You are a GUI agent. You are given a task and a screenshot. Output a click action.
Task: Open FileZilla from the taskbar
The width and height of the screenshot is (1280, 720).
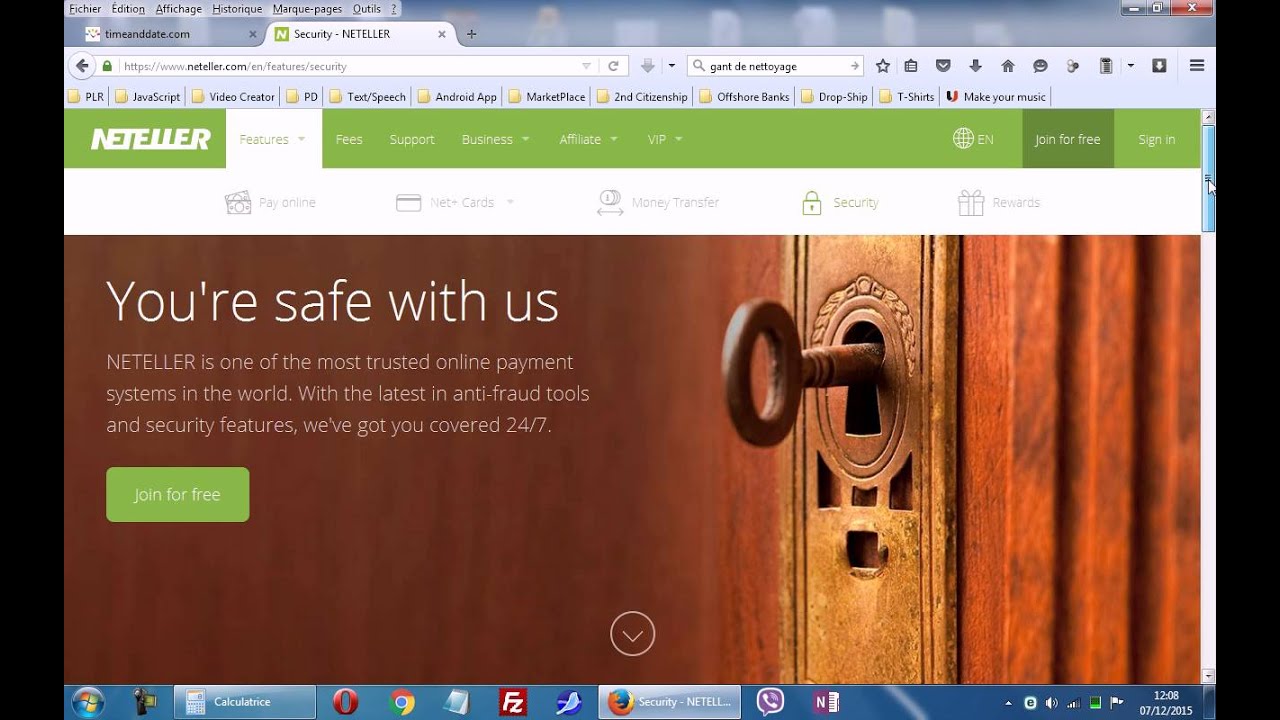tap(513, 702)
